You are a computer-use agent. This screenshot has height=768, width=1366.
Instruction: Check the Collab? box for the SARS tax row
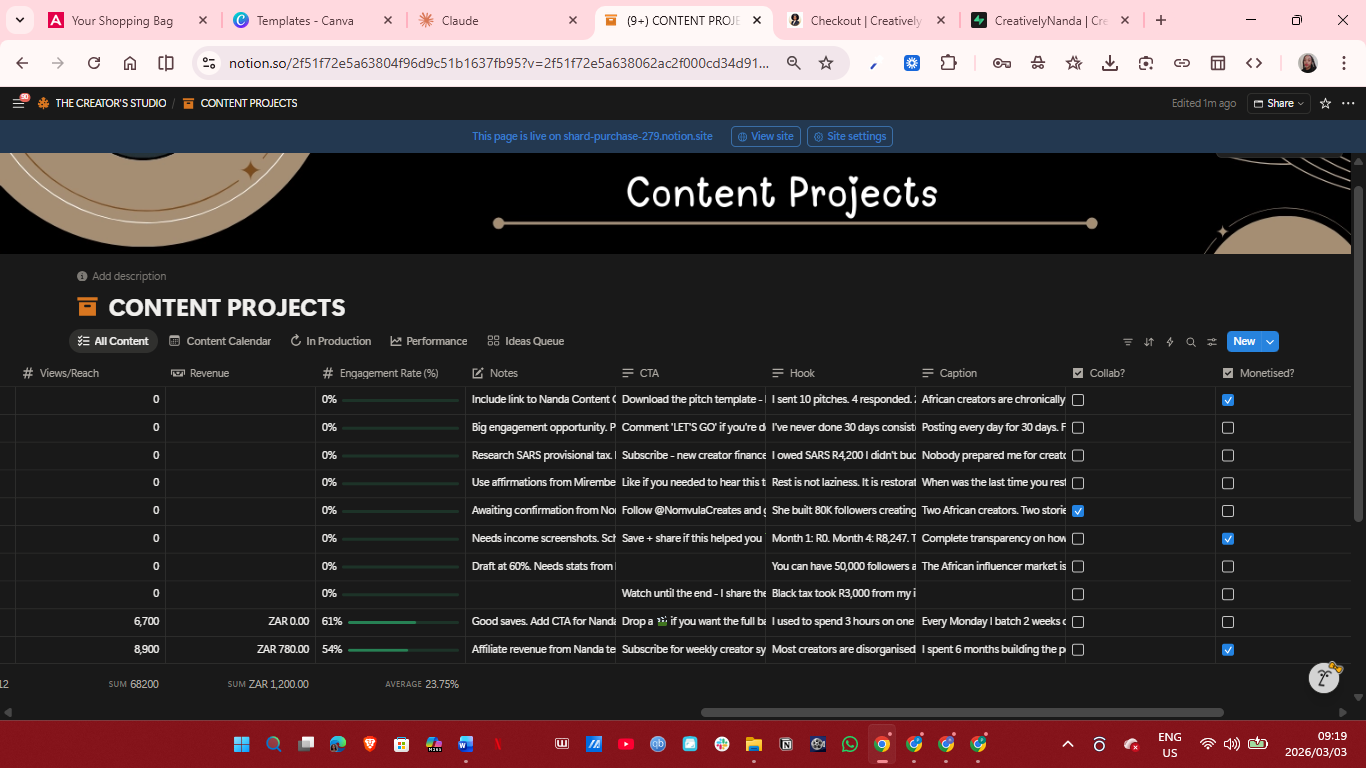tap(1077, 455)
